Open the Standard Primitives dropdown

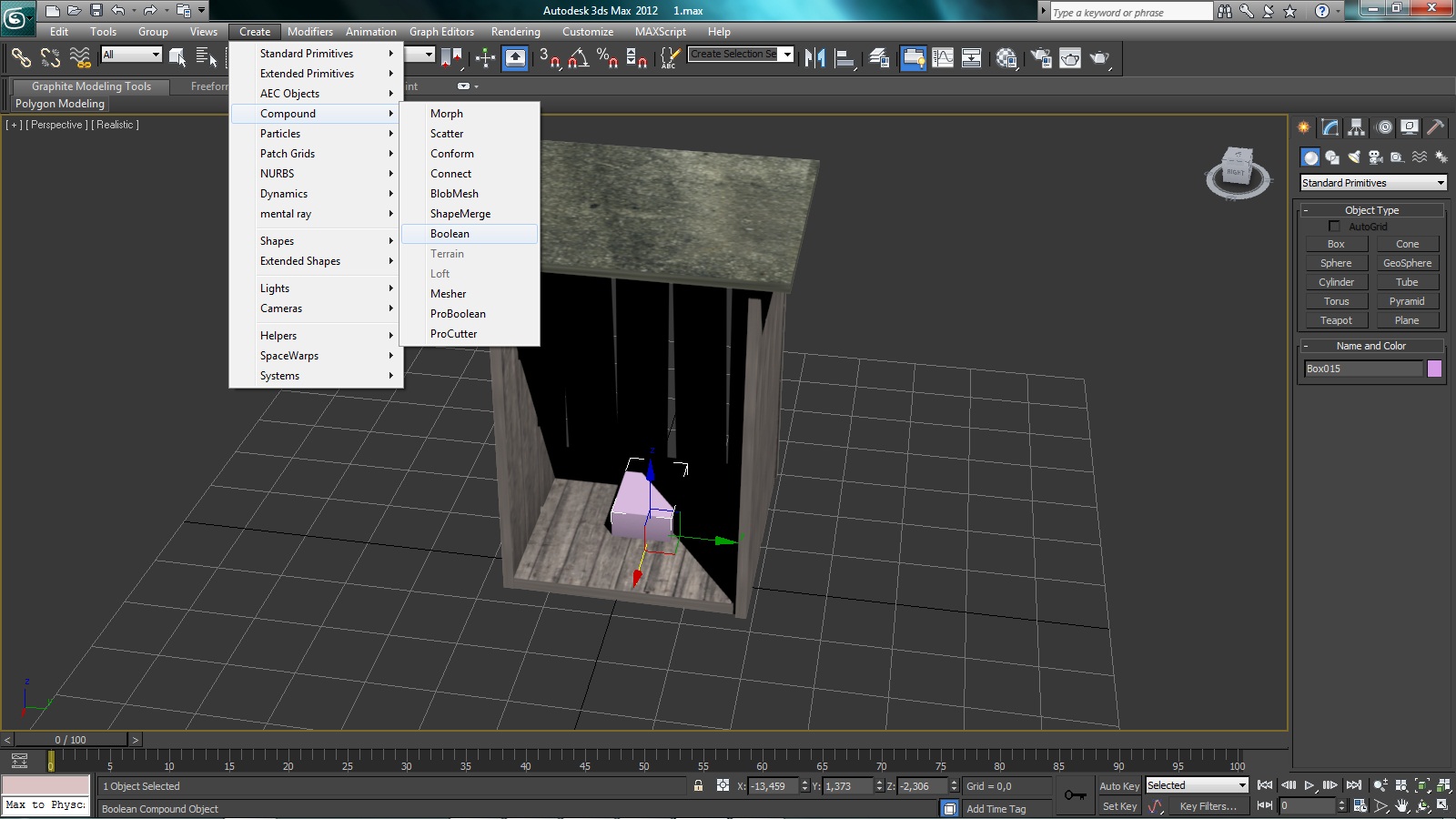point(1372,183)
